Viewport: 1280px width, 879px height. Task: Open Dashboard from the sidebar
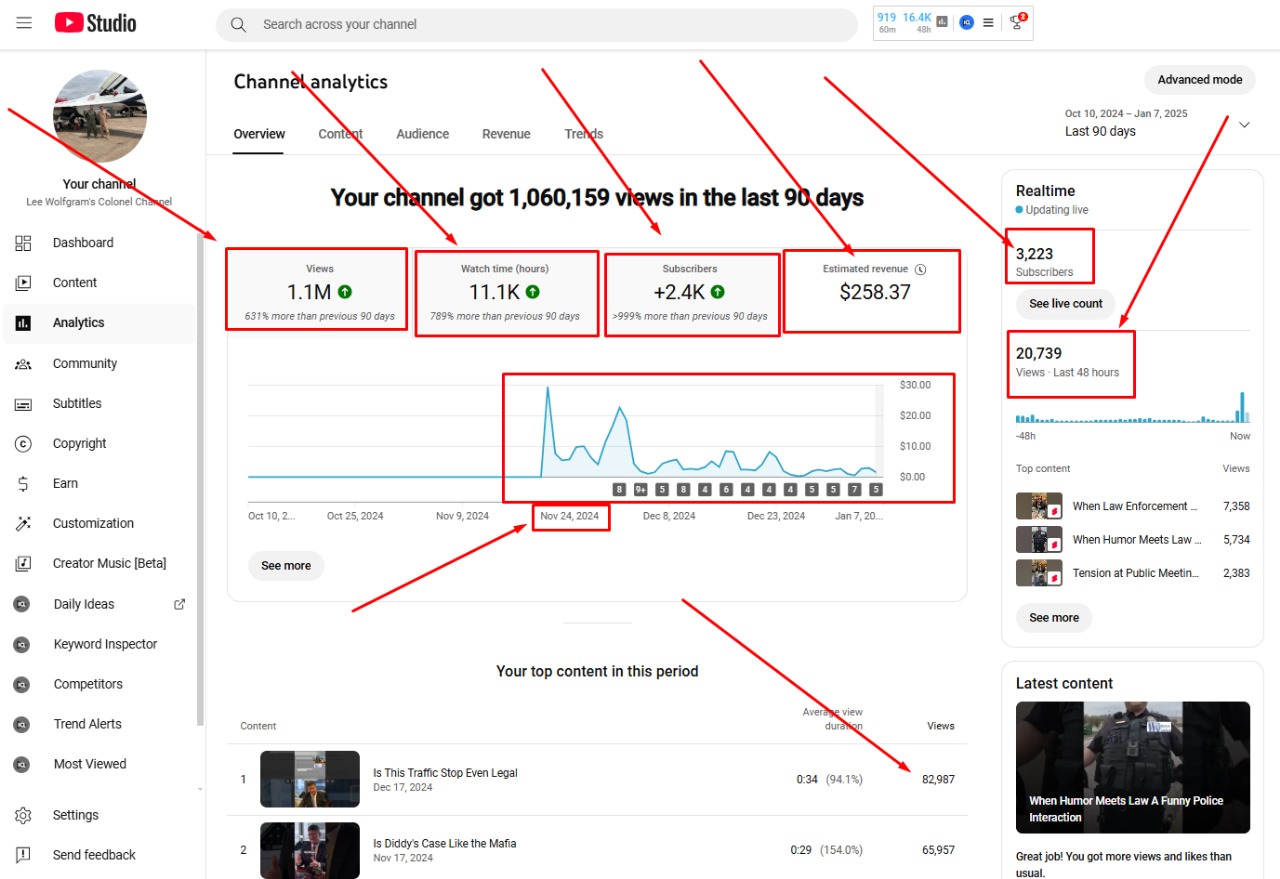point(82,243)
